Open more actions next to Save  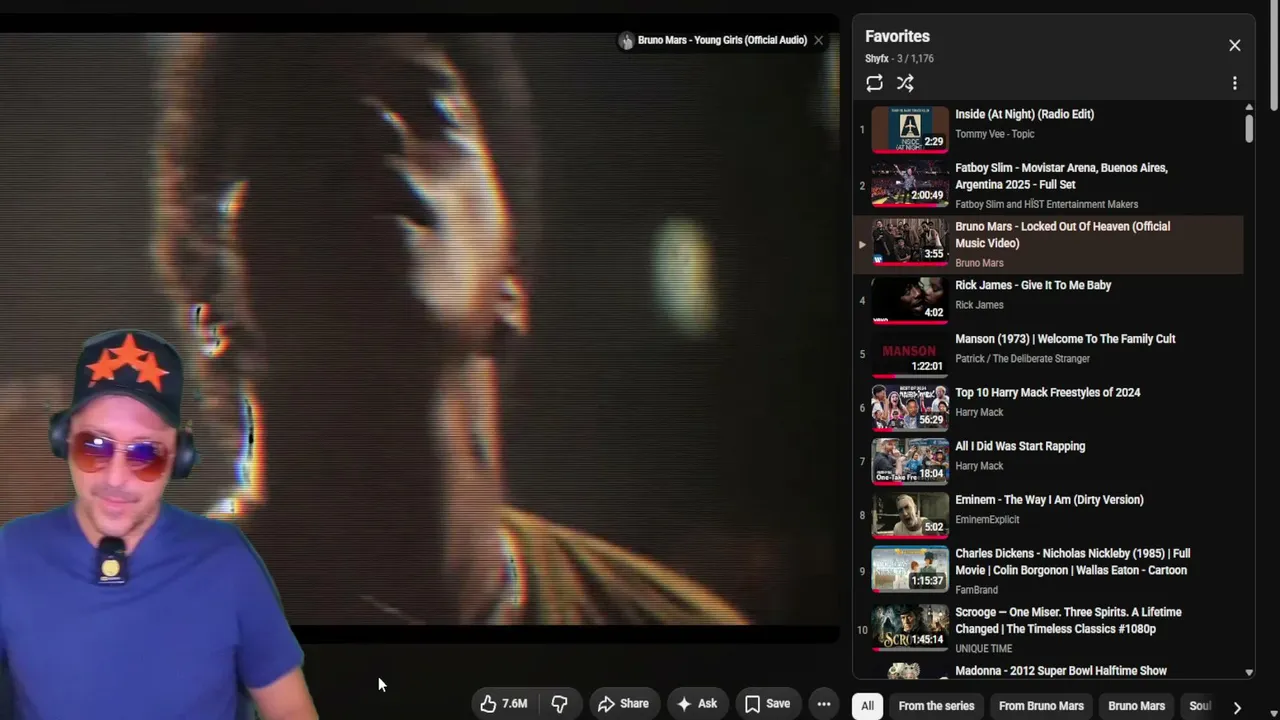(x=823, y=704)
